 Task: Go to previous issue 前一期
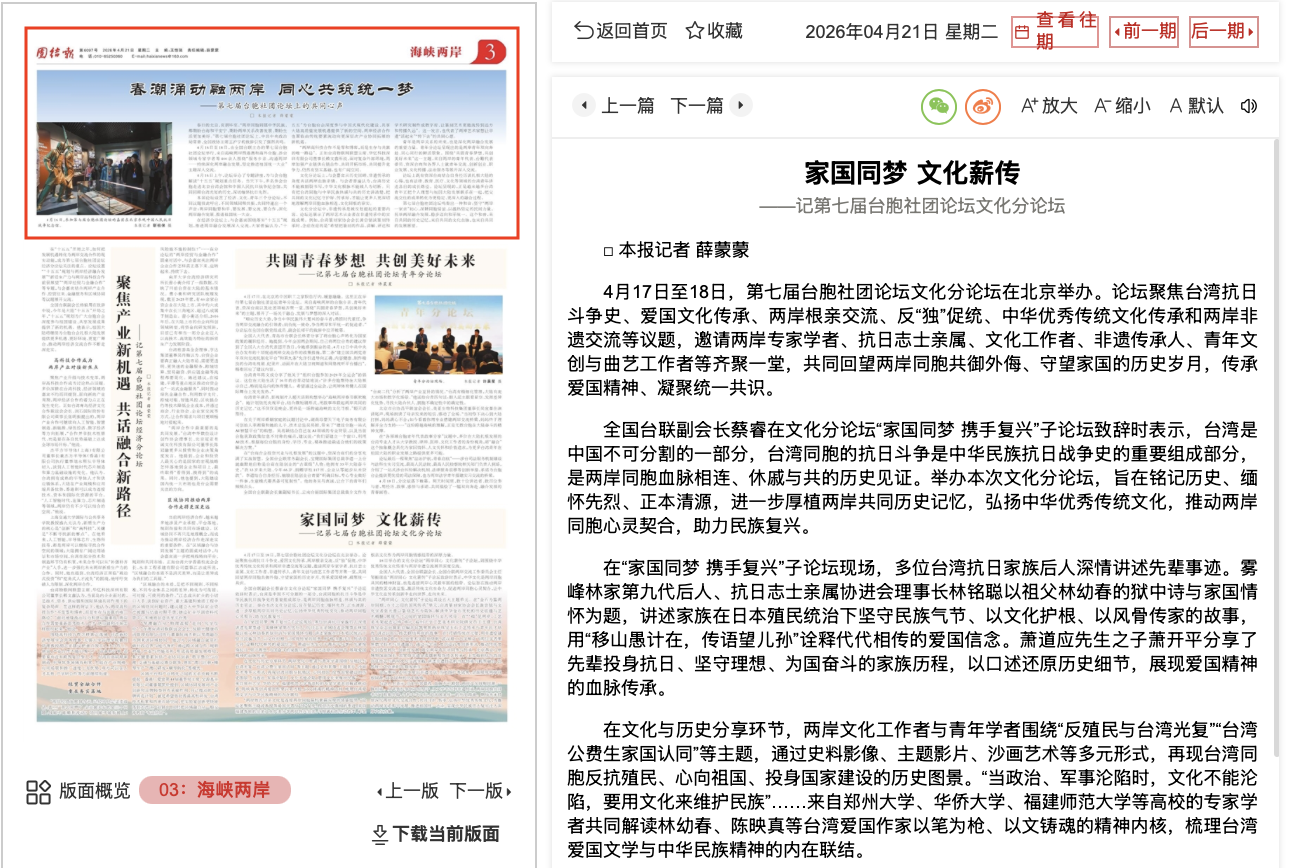click(1145, 32)
